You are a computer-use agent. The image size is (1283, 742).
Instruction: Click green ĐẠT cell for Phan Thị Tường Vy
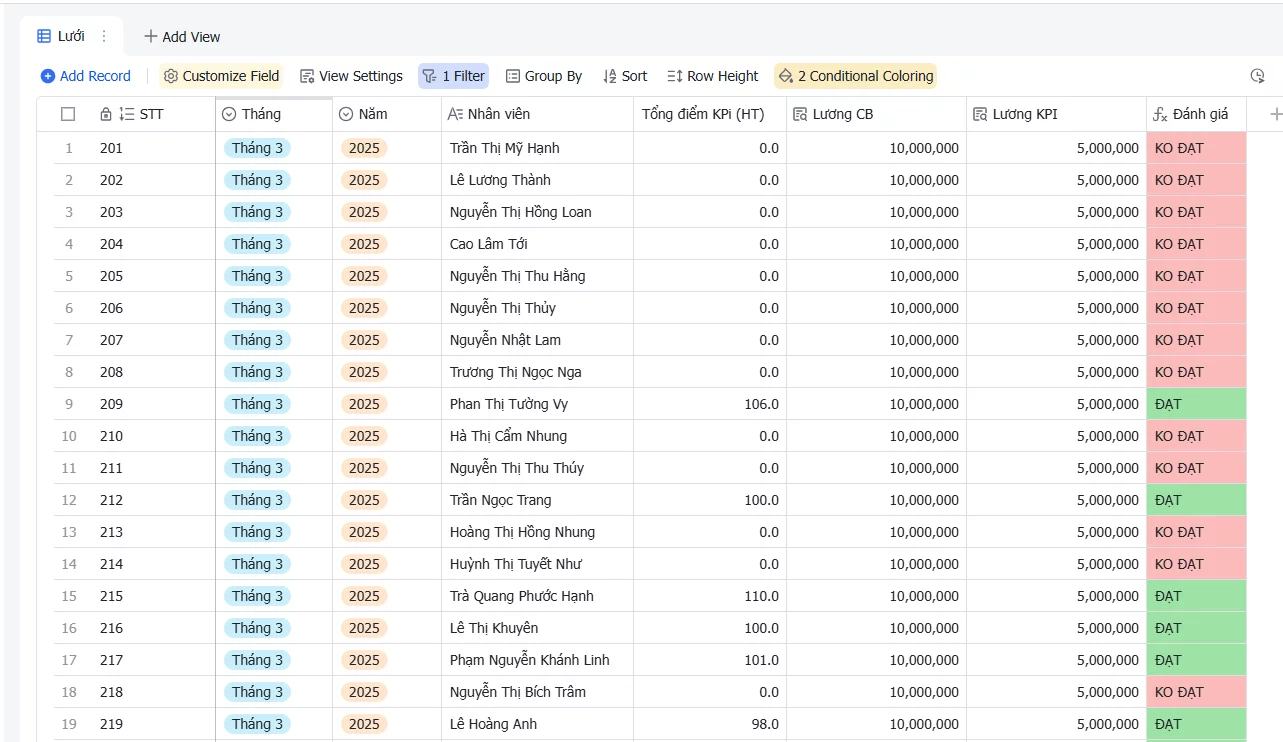click(x=1196, y=404)
